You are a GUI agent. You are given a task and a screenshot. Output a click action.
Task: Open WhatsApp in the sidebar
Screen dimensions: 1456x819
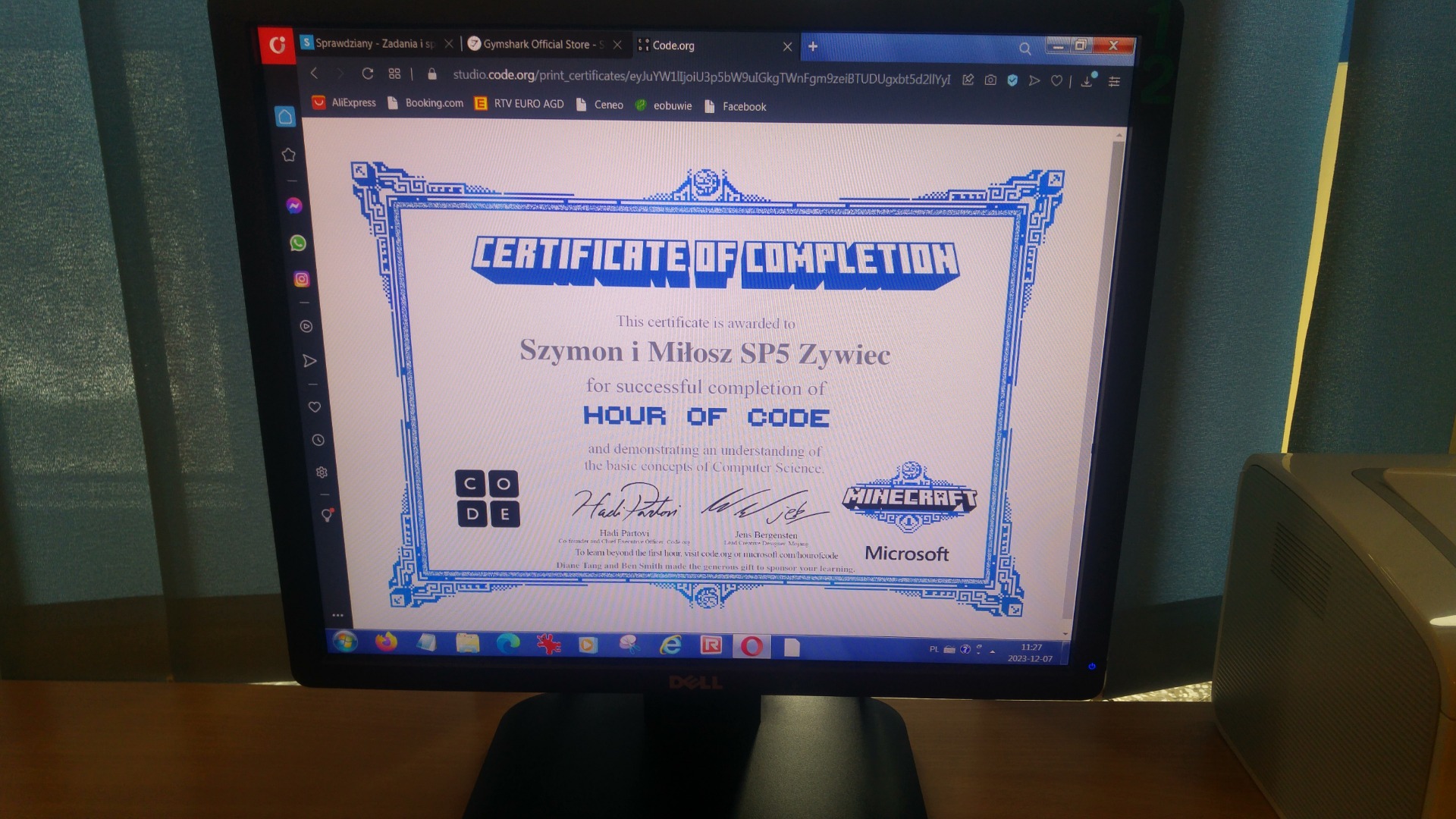click(x=298, y=243)
